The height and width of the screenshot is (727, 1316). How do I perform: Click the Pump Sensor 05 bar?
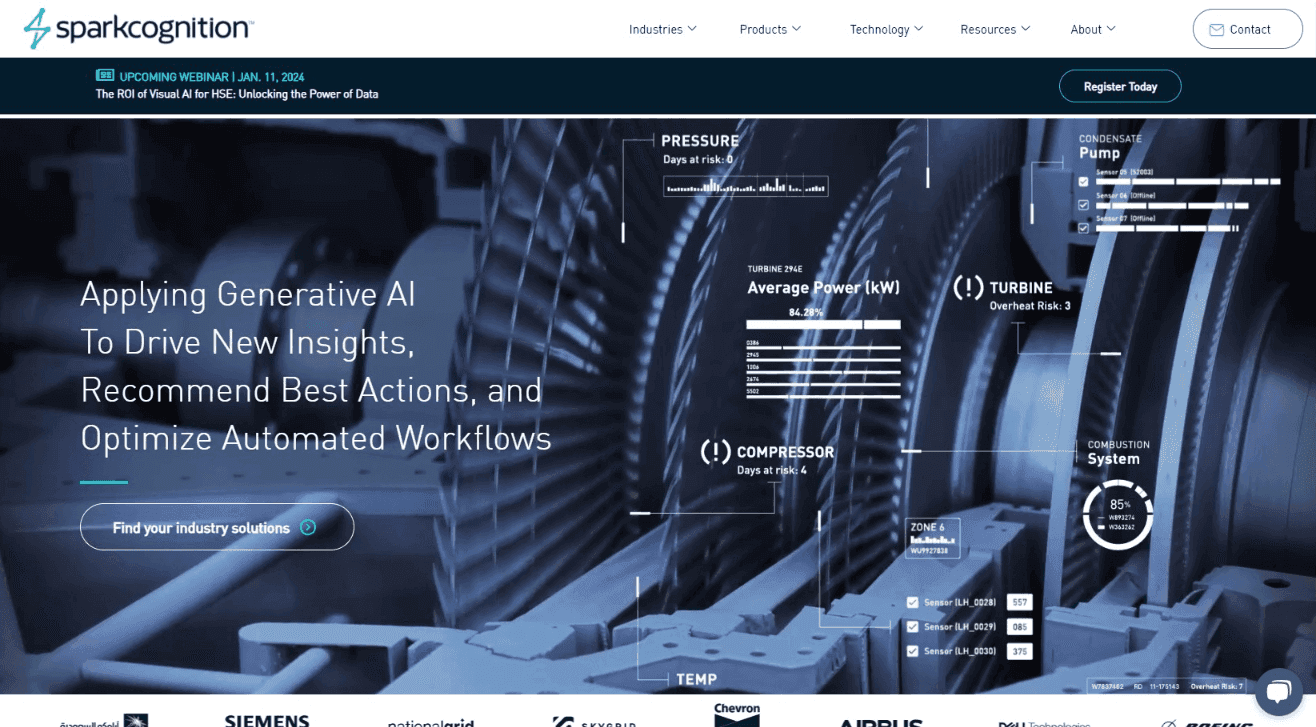(x=1188, y=182)
